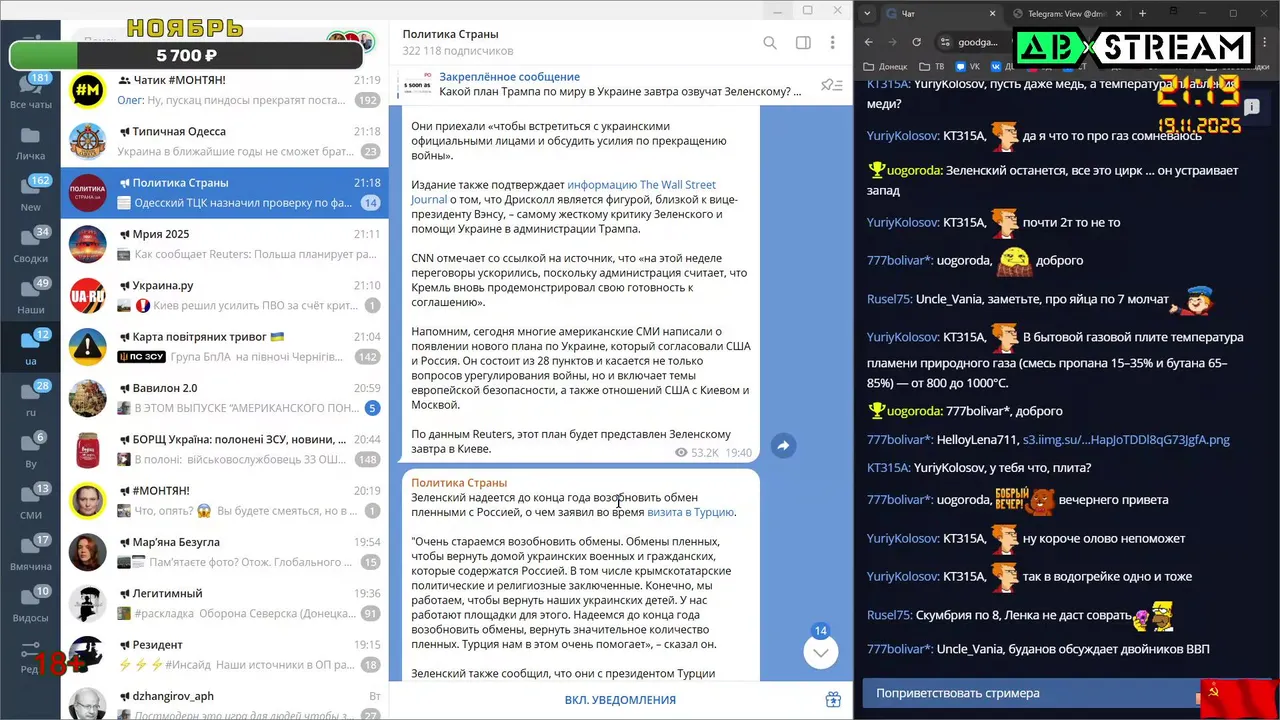View site information icon in address bar
The image size is (1280, 720).
pyautogui.click(x=945, y=42)
